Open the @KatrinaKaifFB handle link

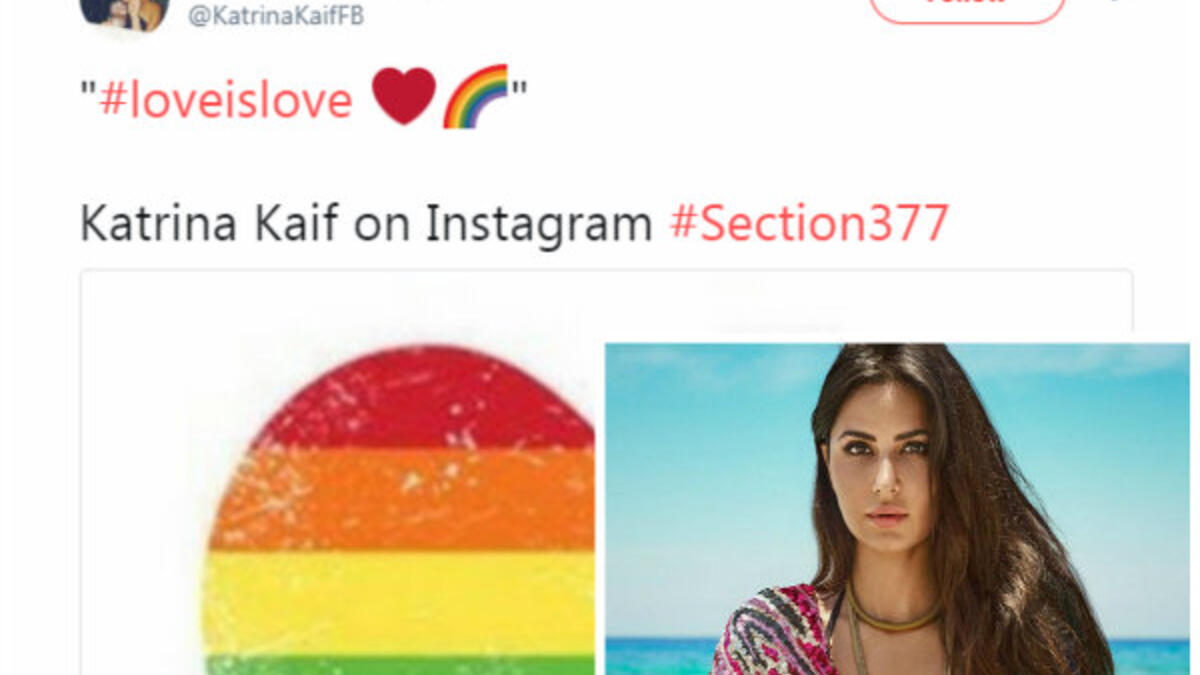pos(276,18)
